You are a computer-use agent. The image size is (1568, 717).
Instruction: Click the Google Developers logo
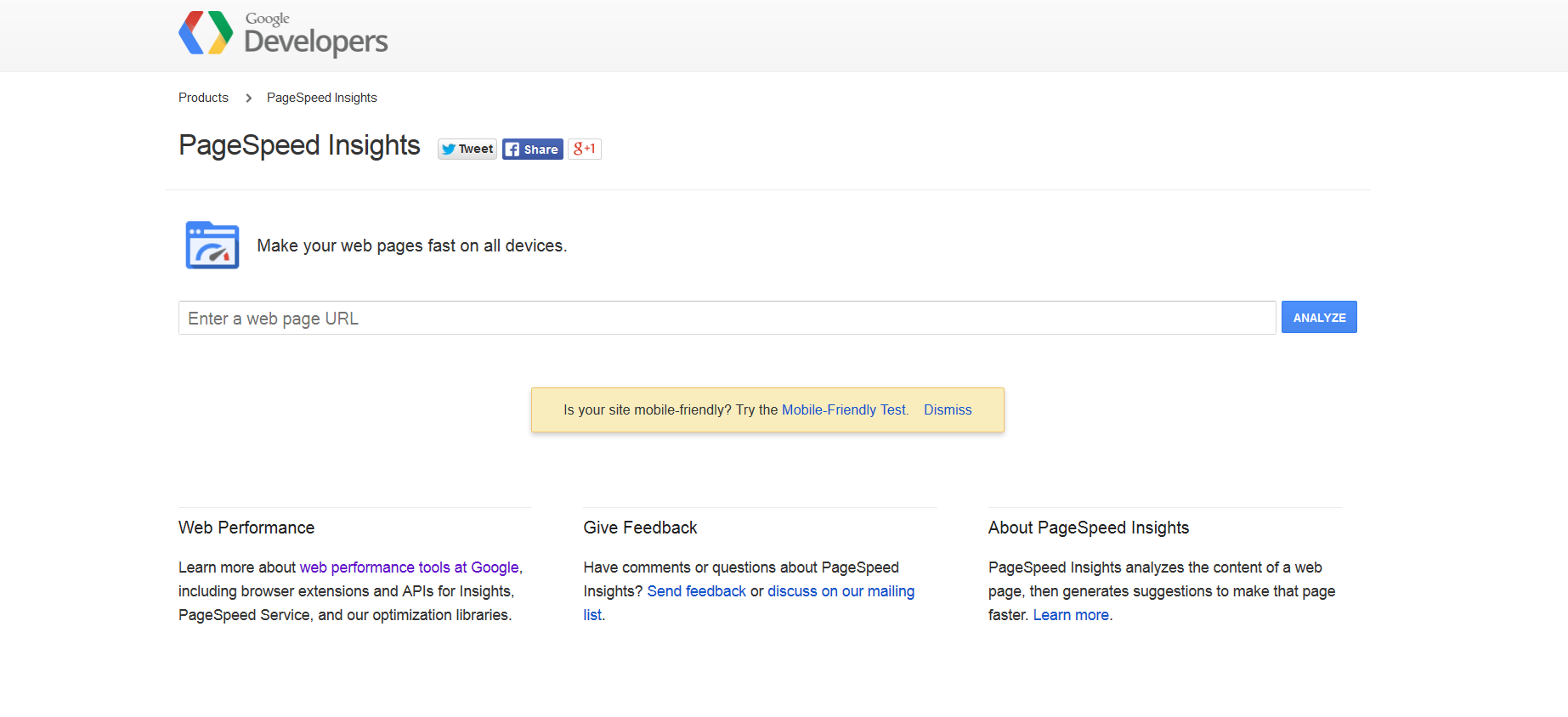point(283,34)
